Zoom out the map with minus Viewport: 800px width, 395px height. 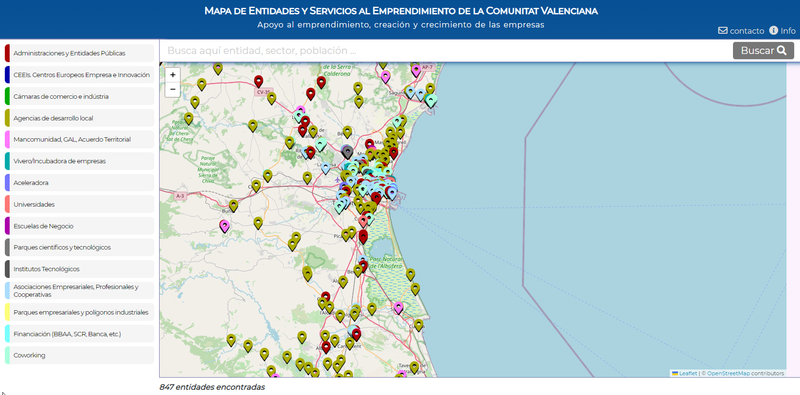tap(172, 89)
